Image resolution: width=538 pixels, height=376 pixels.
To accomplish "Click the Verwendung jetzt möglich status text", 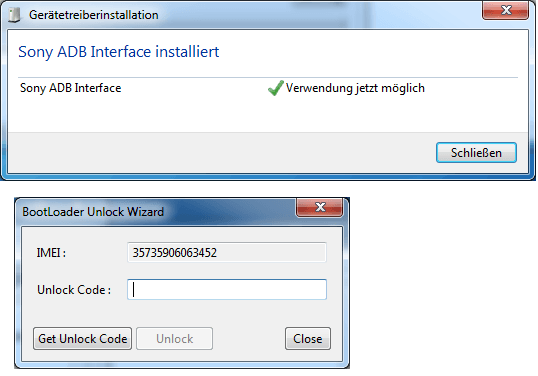I will click(x=355, y=88).
